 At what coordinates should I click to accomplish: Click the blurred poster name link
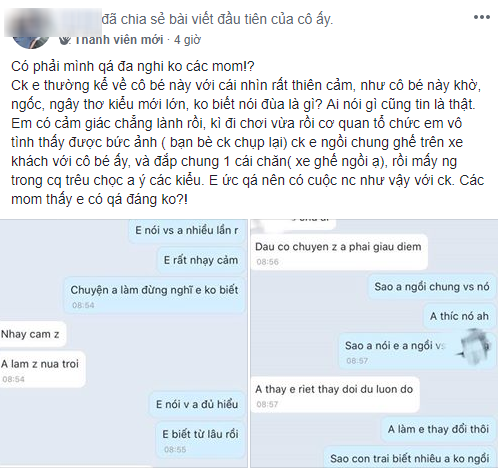[53, 22]
